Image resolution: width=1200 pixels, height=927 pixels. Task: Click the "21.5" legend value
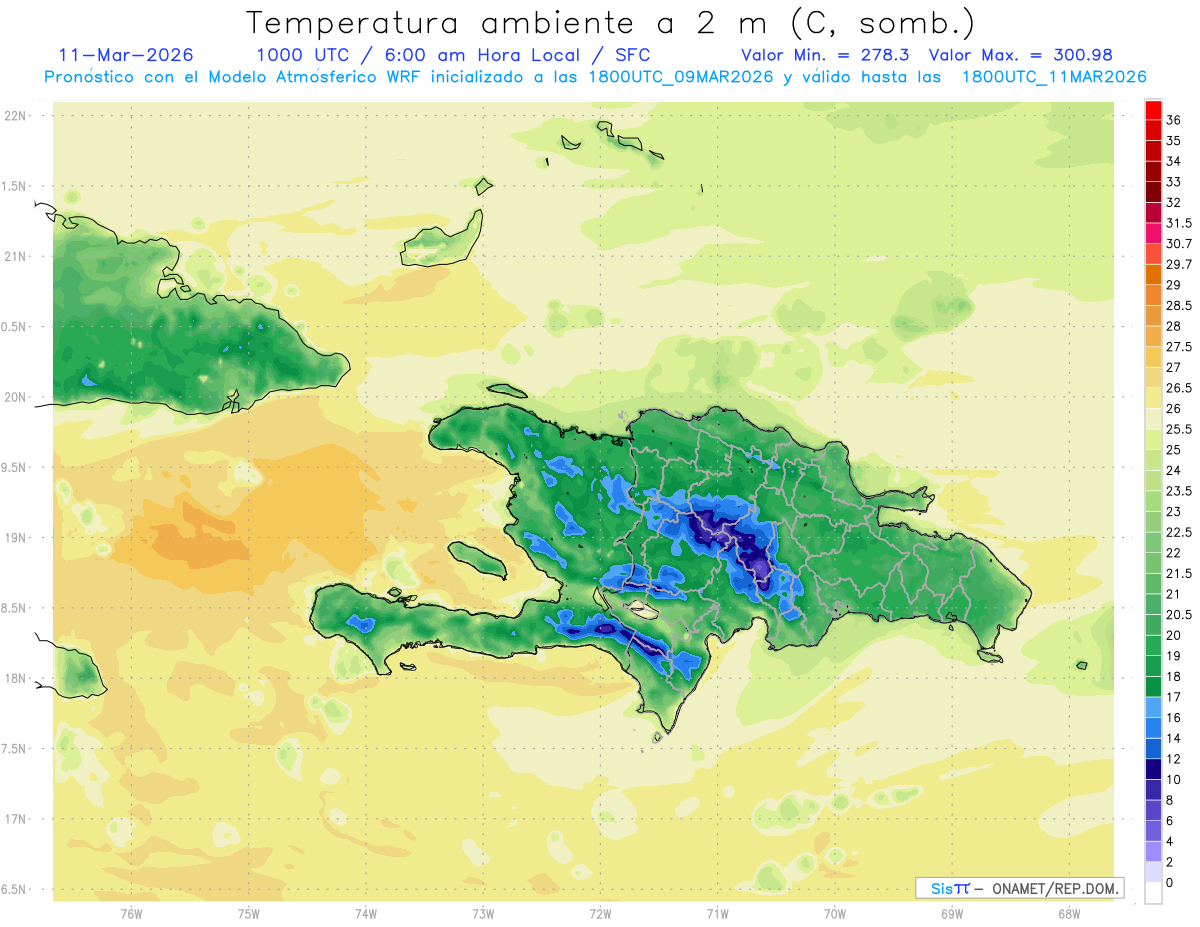[1179, 574]
